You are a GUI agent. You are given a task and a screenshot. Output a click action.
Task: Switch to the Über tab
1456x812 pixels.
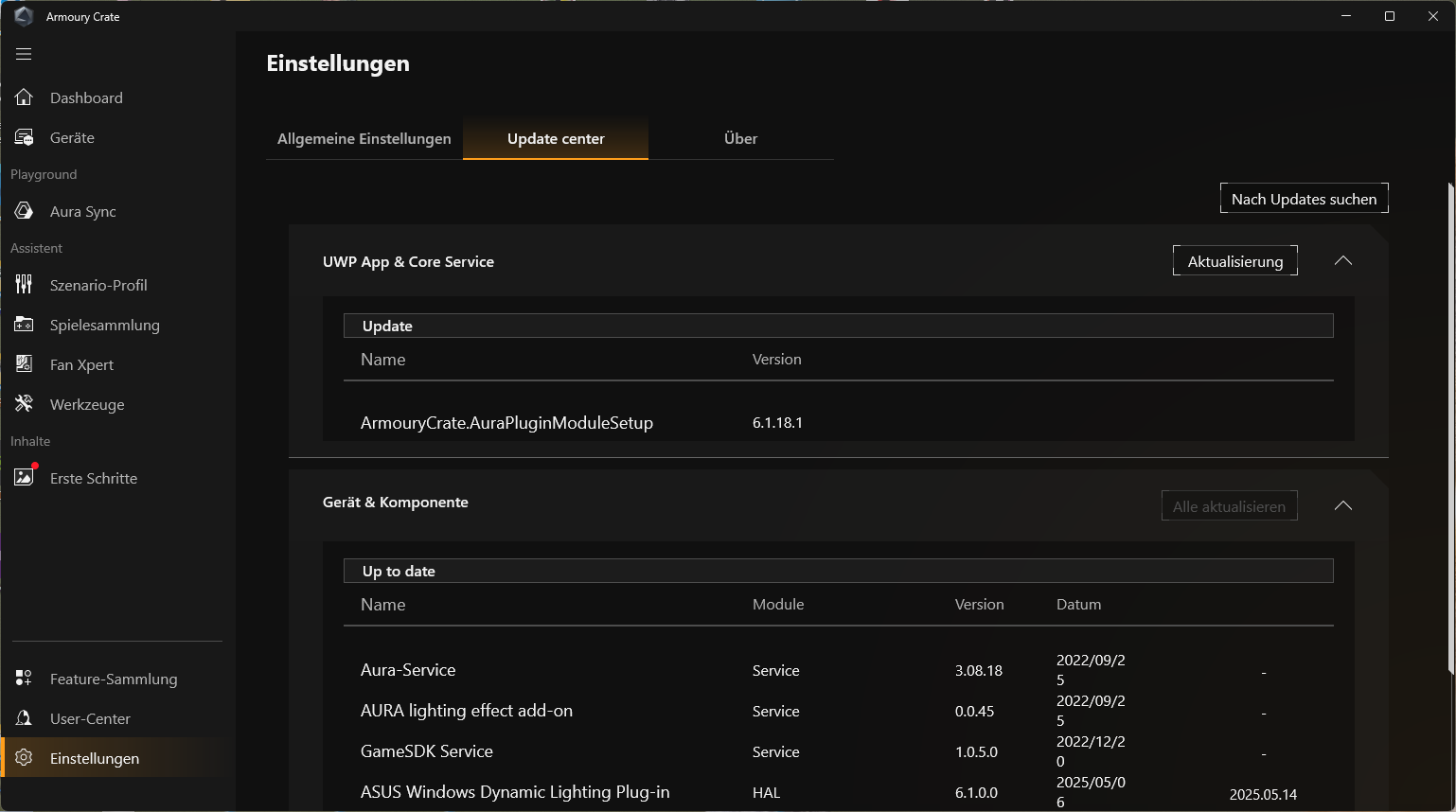[x=740, y=138]
